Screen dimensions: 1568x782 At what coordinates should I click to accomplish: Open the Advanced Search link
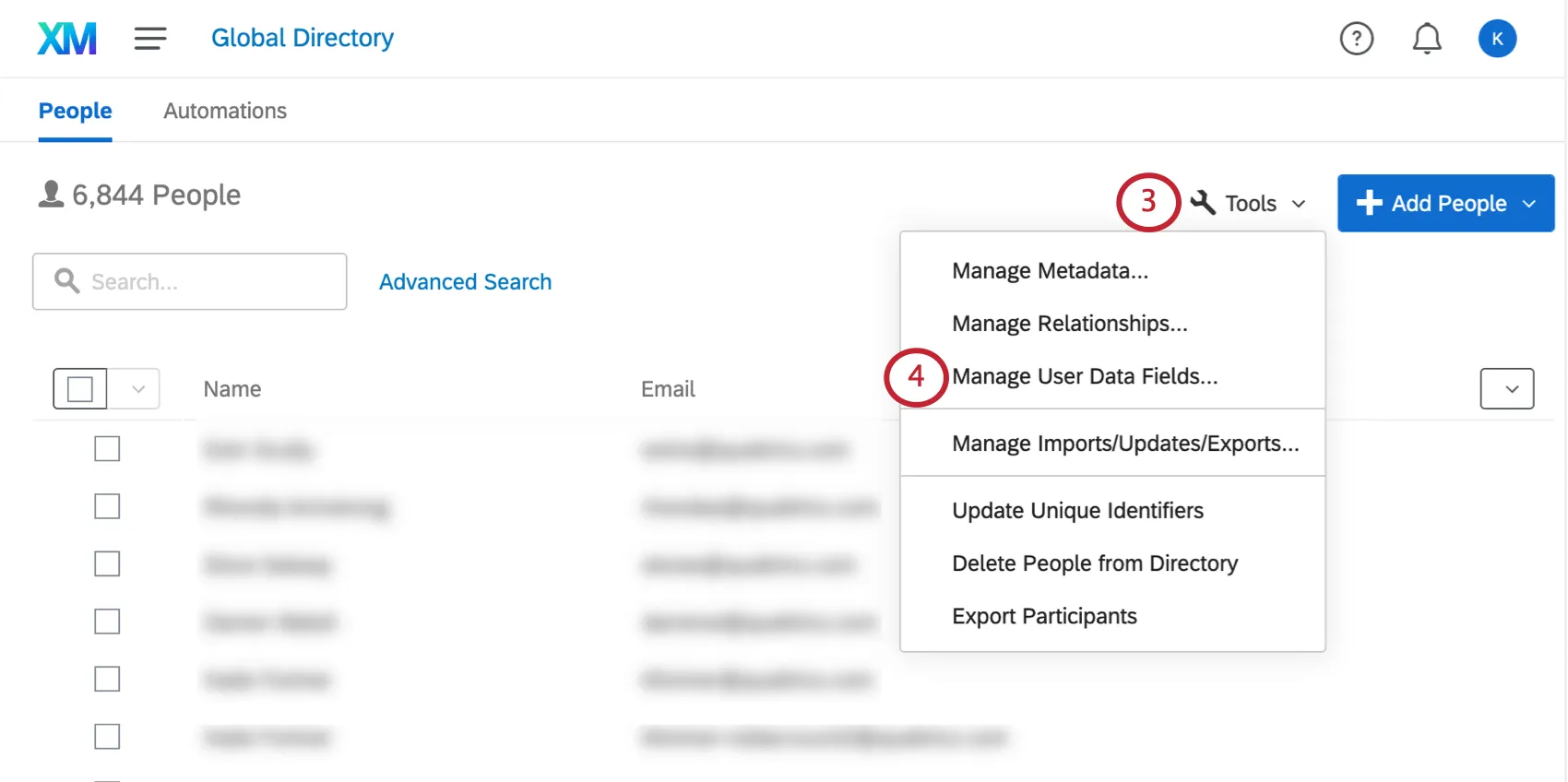coord(465,282)
